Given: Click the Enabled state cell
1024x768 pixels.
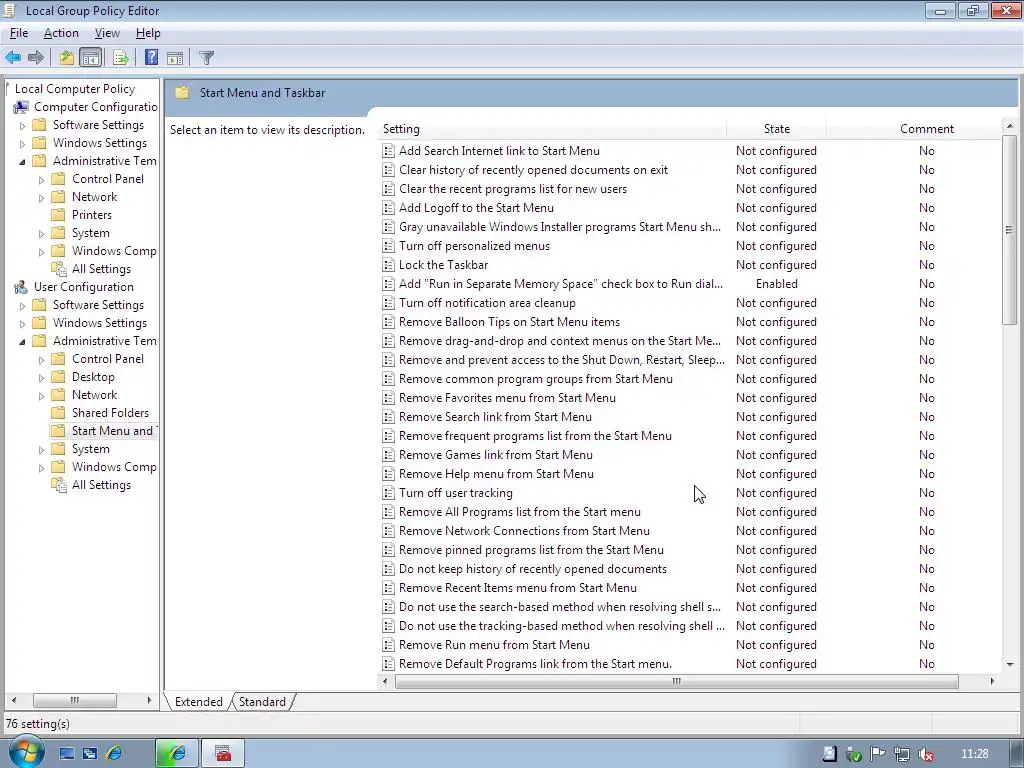Looking at the screenshot, I should 776,284.
